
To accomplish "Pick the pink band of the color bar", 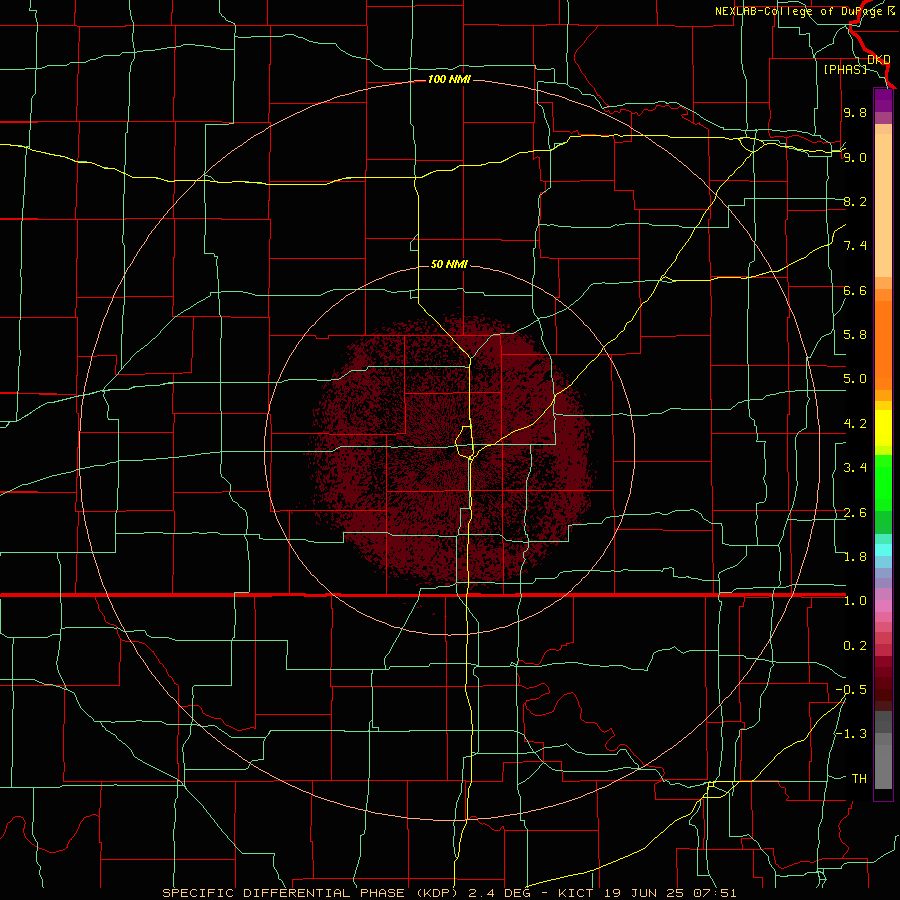I will coord(883,606).
